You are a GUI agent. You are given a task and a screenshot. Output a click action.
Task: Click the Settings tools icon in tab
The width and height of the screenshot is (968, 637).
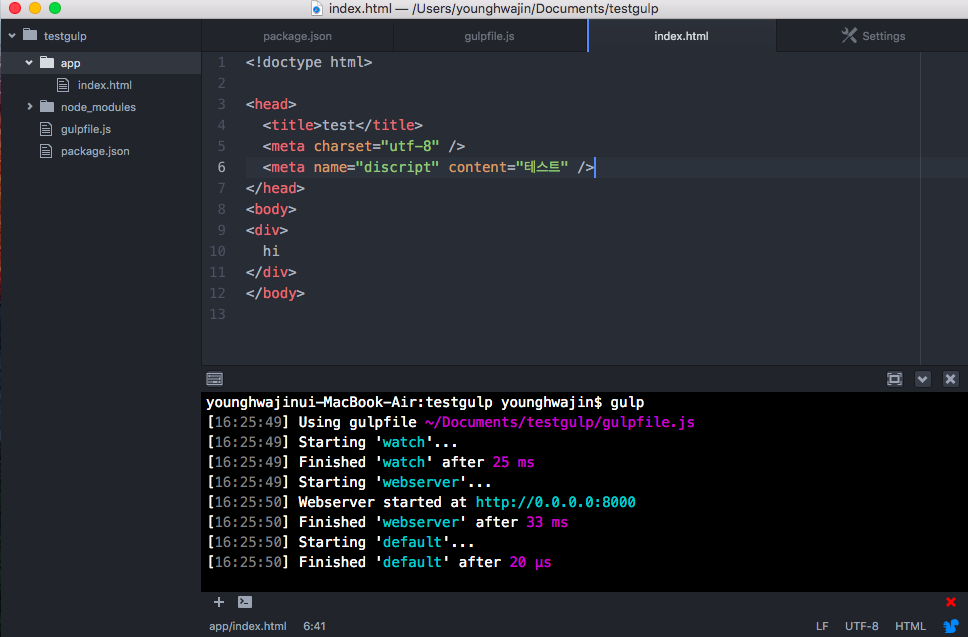(849, 36)
